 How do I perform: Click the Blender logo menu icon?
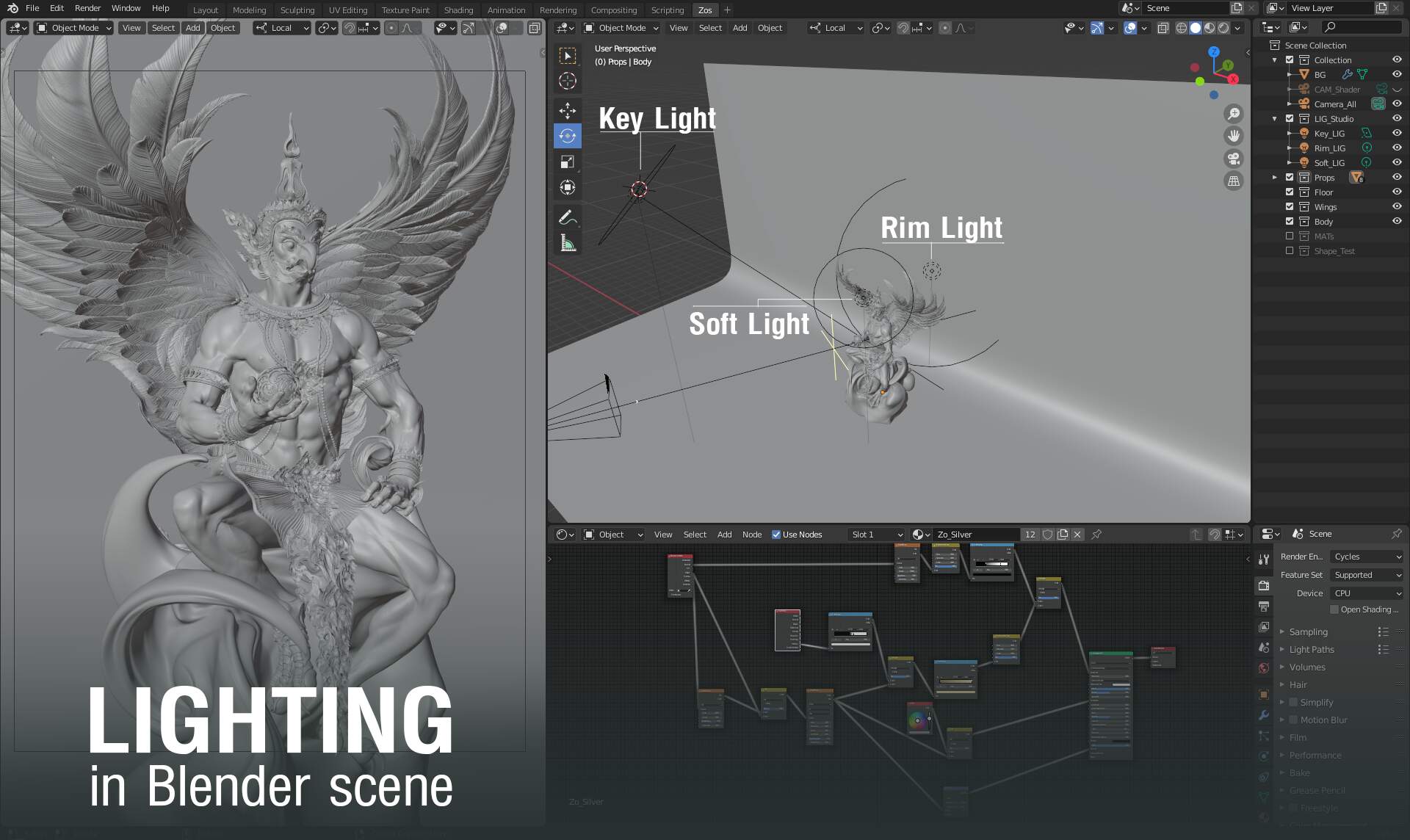[x=12, y=8]
